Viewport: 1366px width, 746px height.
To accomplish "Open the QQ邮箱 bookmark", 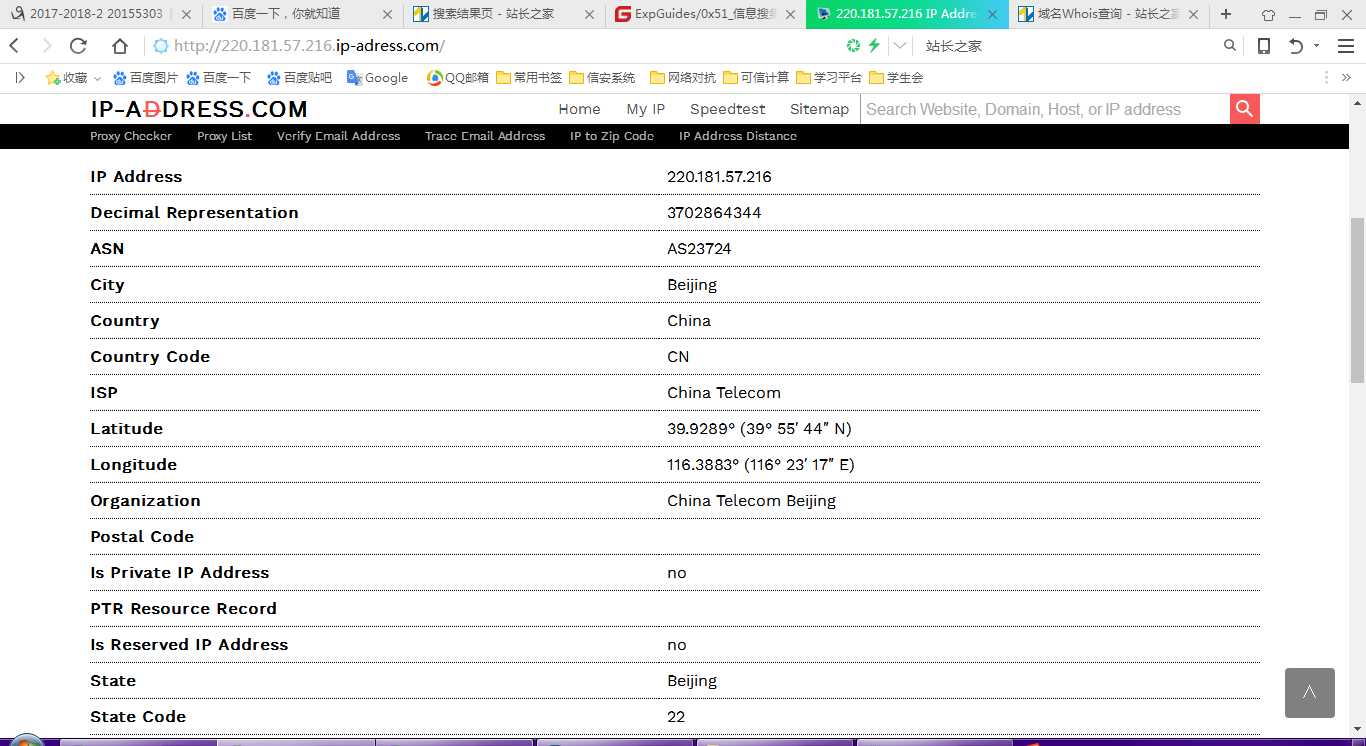I will tap(458, 77).
